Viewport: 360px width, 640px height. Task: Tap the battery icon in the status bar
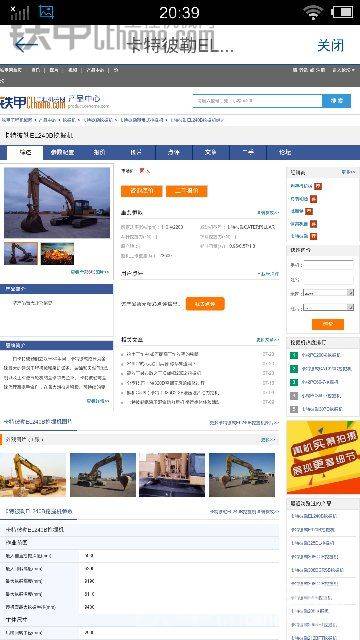(x=342, y=12)
